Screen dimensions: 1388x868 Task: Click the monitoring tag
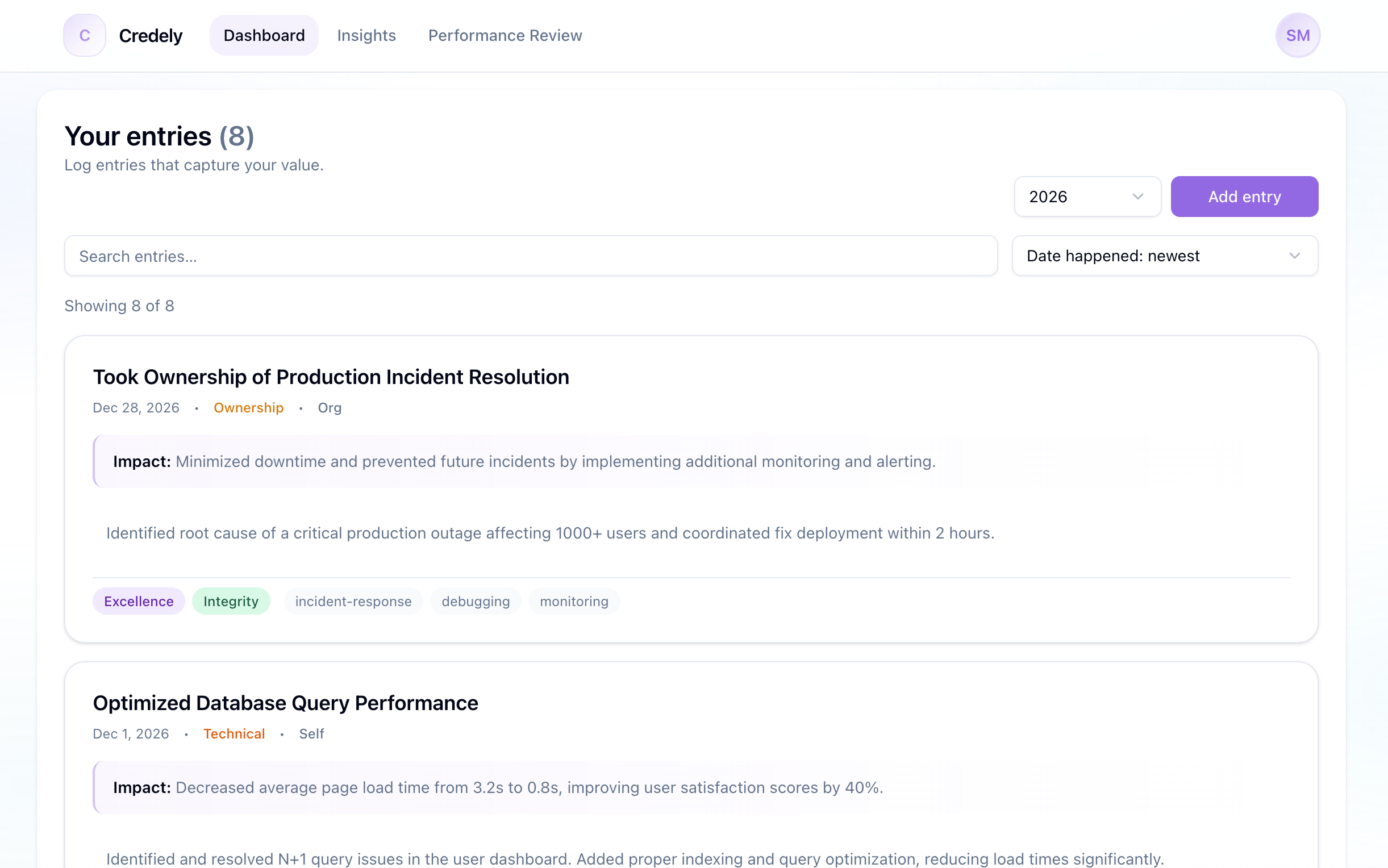pyautogui.click(x=573, y=601)
